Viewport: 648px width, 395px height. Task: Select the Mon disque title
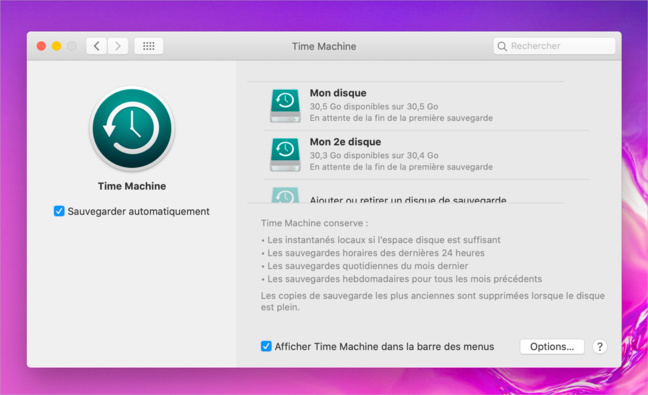tap(338, 93)
